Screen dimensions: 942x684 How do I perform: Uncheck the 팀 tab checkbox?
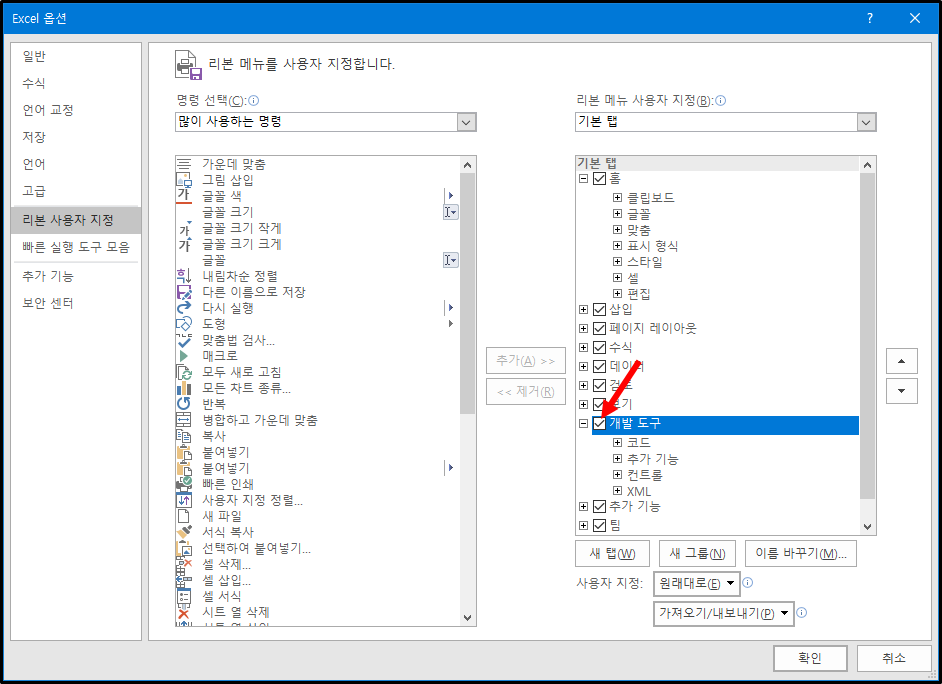(599, 525)
